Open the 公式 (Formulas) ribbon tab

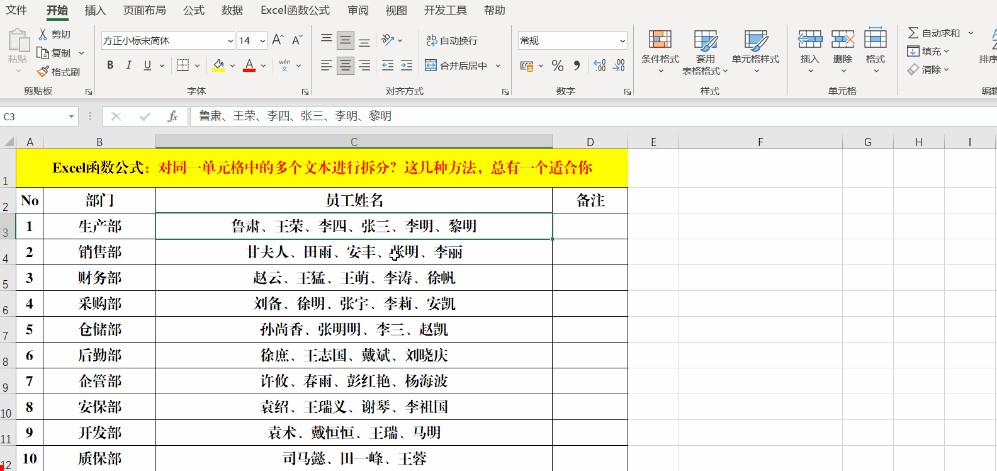(194, 10)
